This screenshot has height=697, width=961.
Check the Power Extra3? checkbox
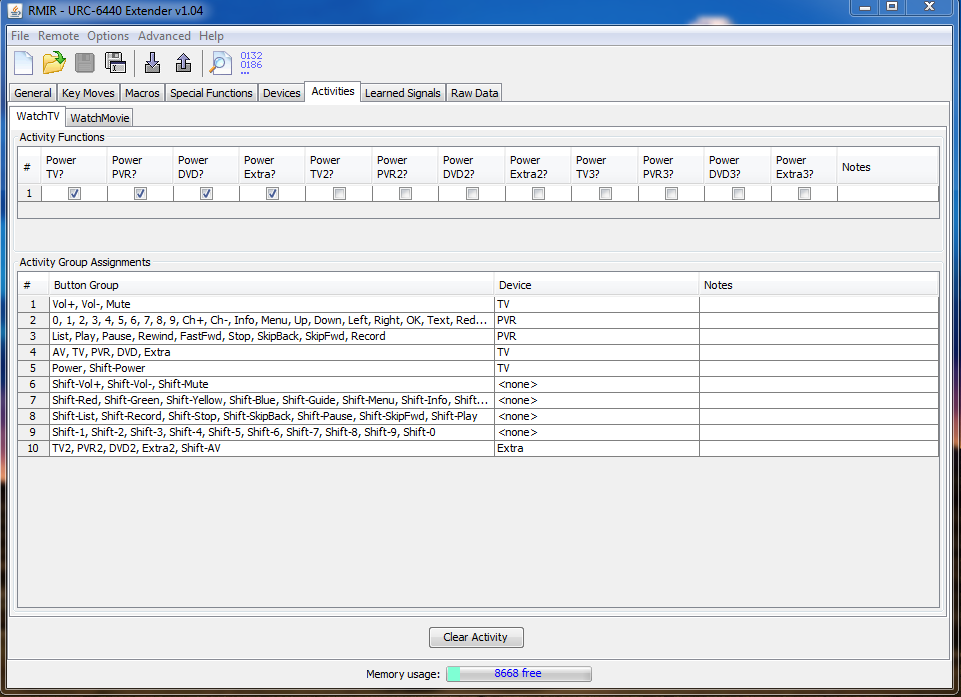click(x=804, y=194)
